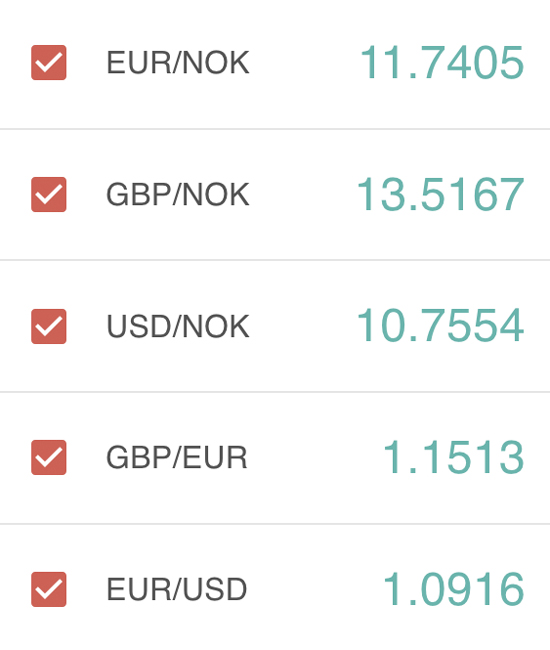The image size is (550, 650).
Task: Toggle the GBP/NOK checkbox off
Action: 49,194
